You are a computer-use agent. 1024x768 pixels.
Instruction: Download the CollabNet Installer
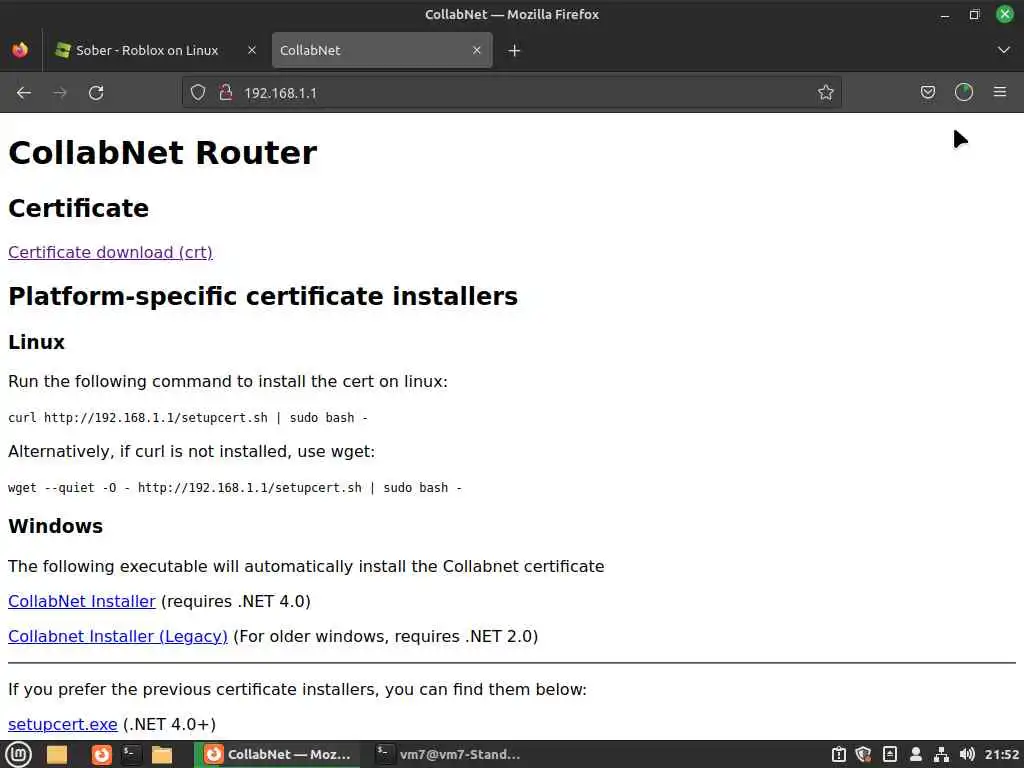[x=82, y=601]
